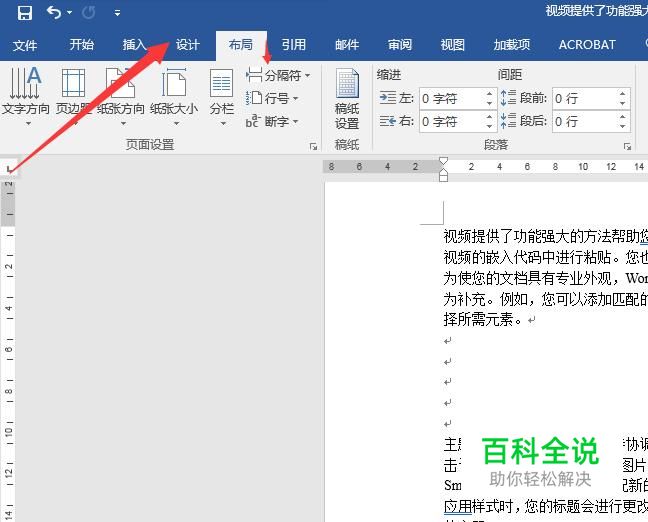The image size is (648, 522).
Task: Open the Undo history dropdown arrow
Action: pyautogui.click(x=69, y=13)
